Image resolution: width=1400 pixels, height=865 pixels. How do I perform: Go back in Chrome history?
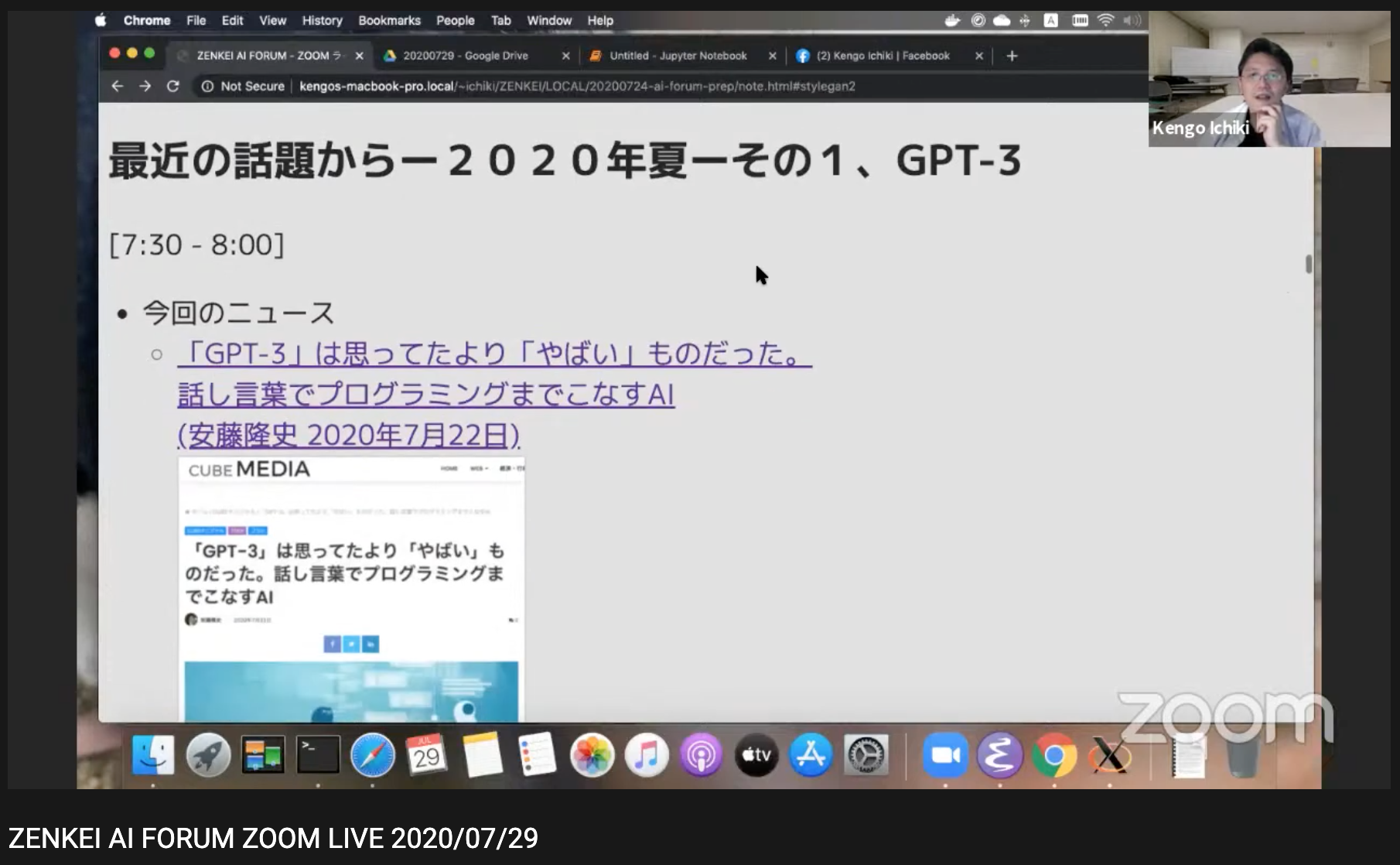click(118, 86)
